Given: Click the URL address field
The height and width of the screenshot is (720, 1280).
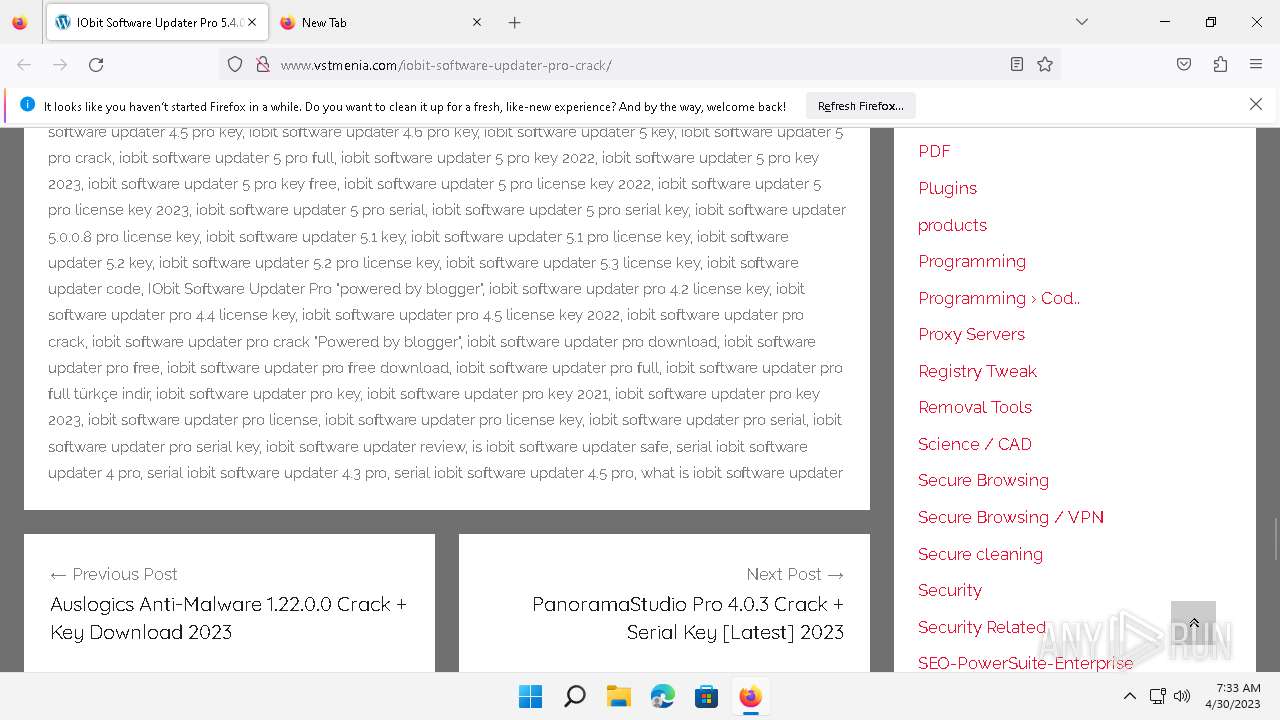Looking at the screenshot, I should 640,65.
